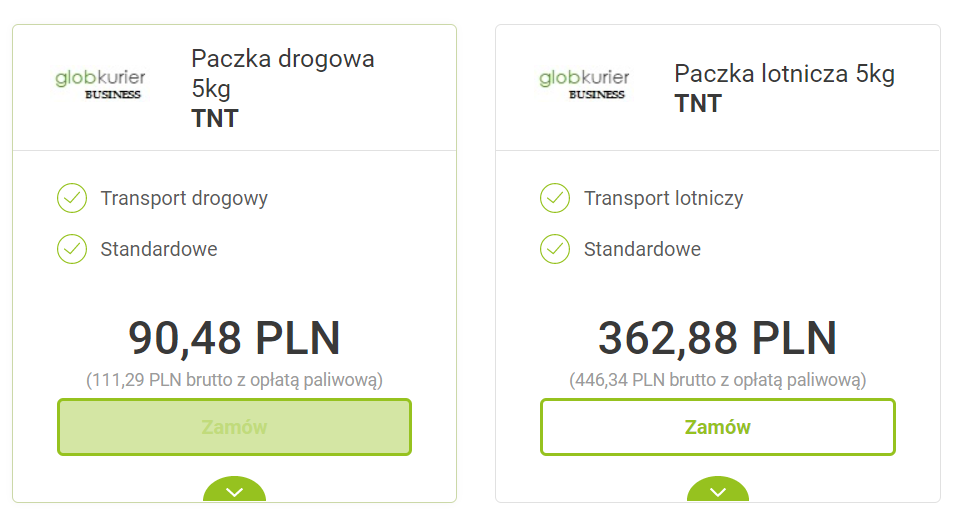Expand details of the Paczka lotnicza 5kg offer
This screenshot has height=522, width=964.
(717, 491)
